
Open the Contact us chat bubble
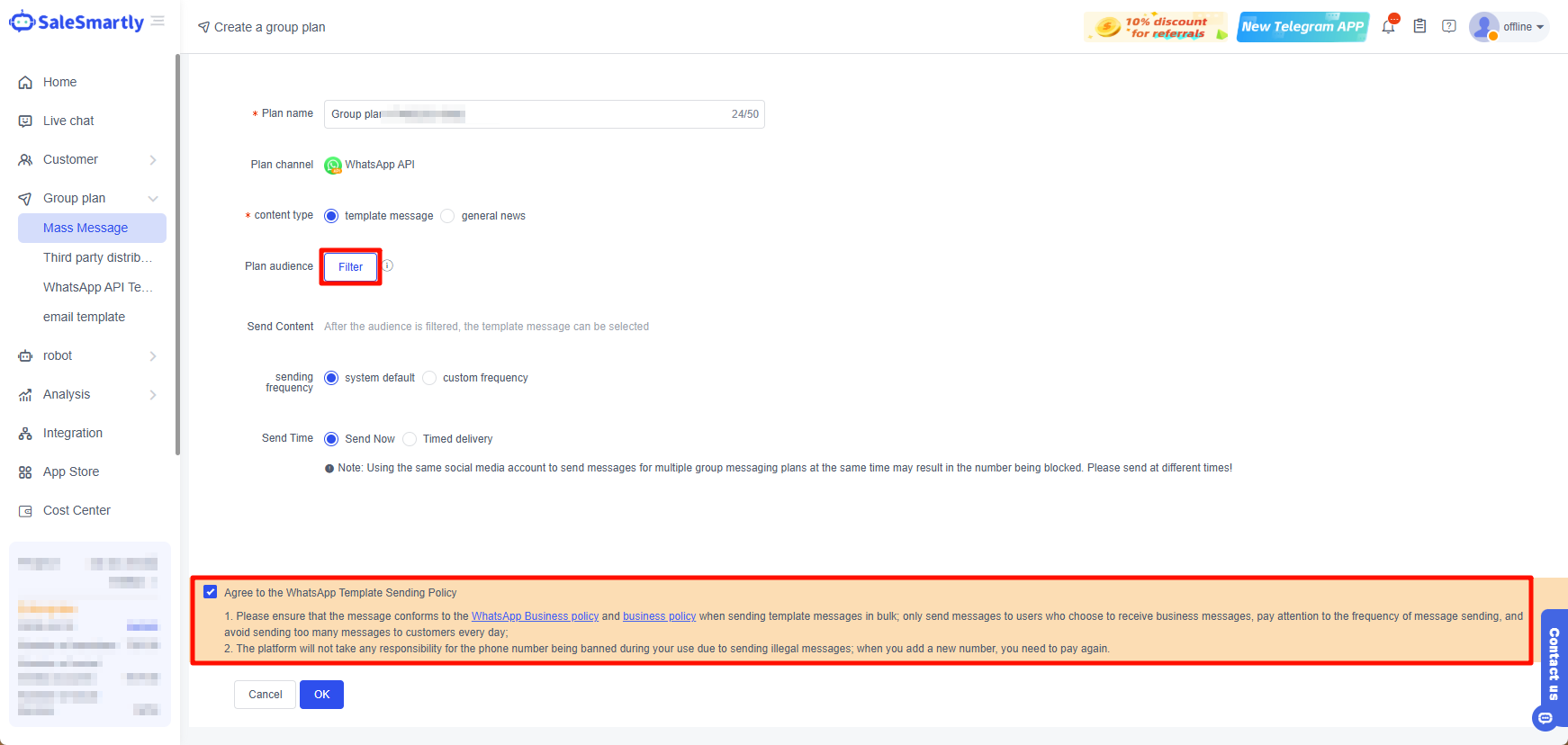[x=1545, y=718]
